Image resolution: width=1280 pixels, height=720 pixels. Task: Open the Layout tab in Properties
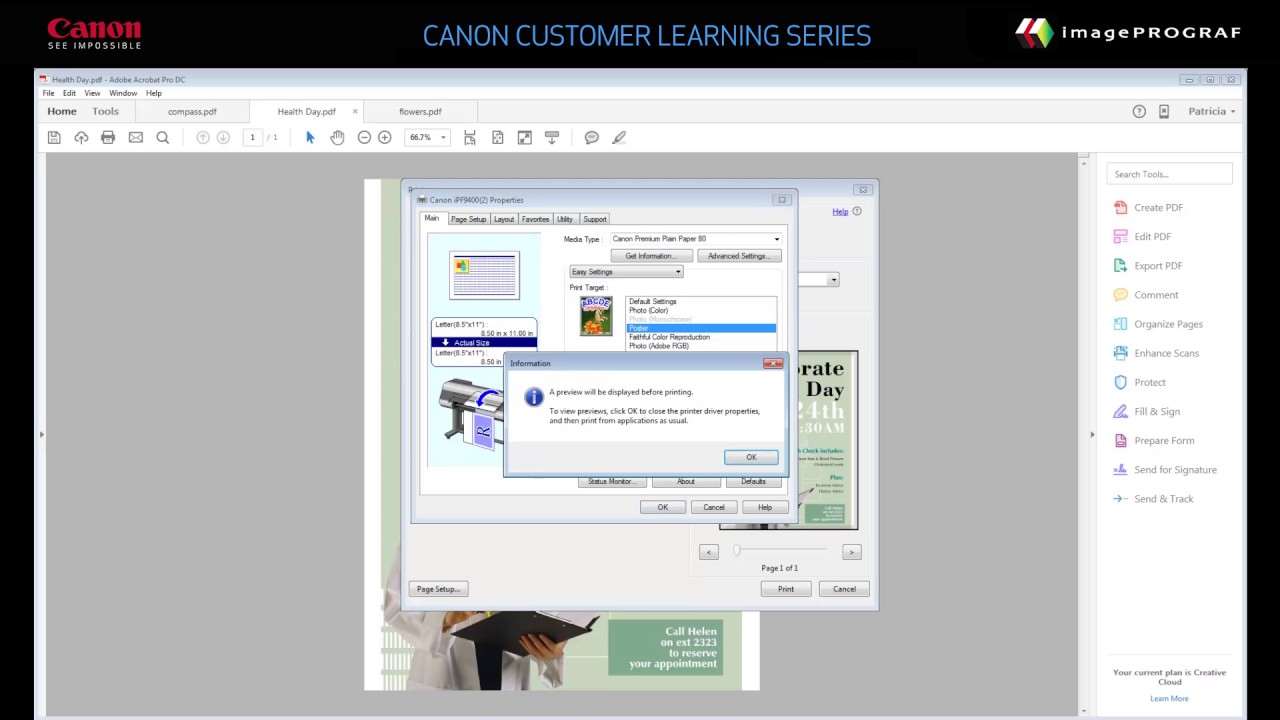504,219
